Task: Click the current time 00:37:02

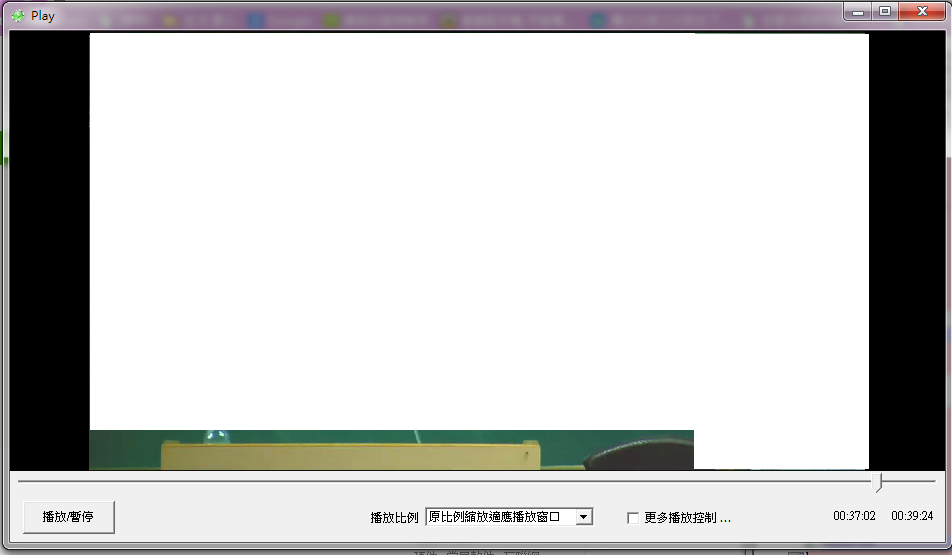Action: (x=854, y=516)
